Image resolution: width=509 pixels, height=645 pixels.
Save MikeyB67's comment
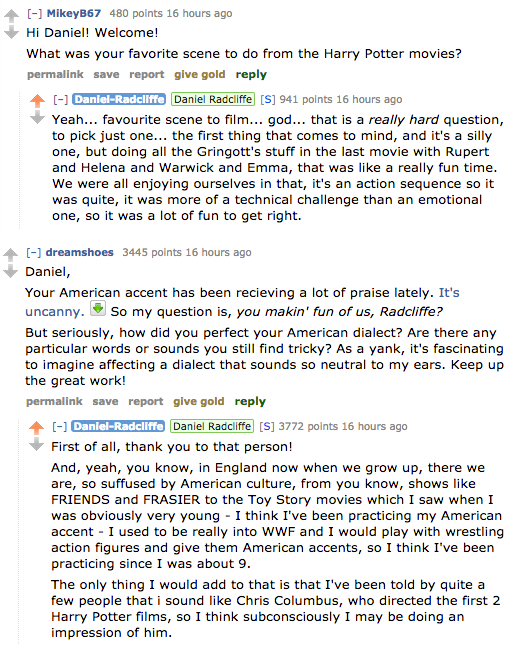click(x=106, y=74)
